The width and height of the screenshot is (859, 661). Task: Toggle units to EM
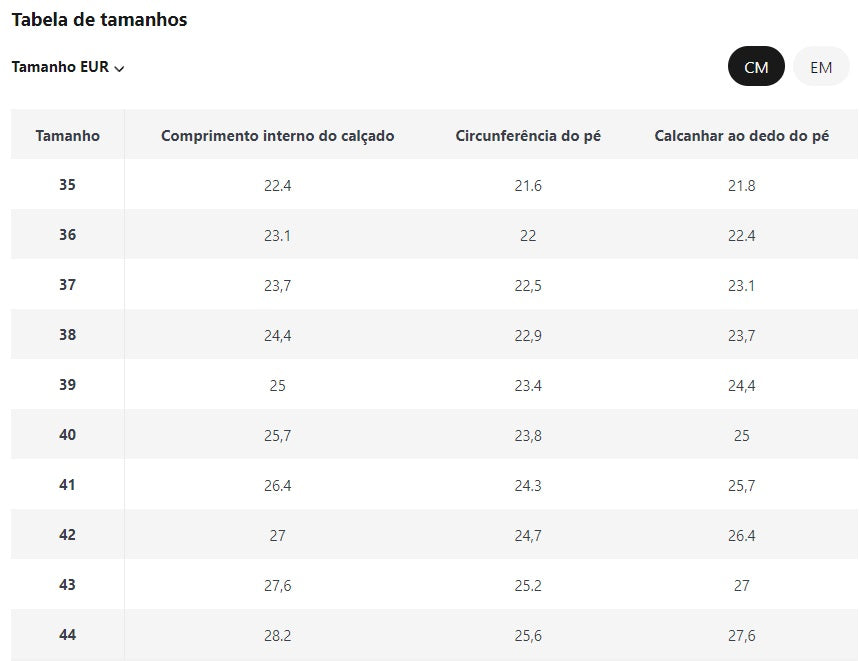pos(821,67)
